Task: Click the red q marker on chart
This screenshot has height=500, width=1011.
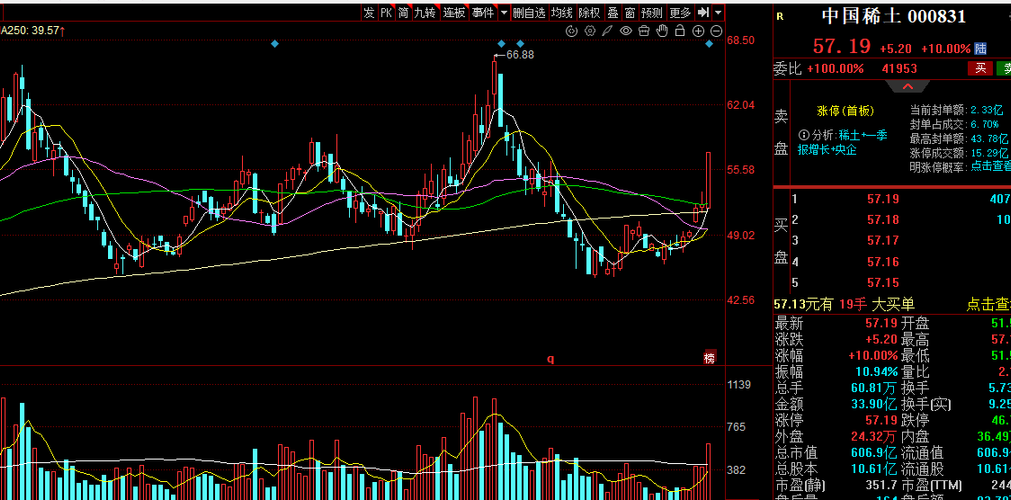Action: click(x=551, y=359)
